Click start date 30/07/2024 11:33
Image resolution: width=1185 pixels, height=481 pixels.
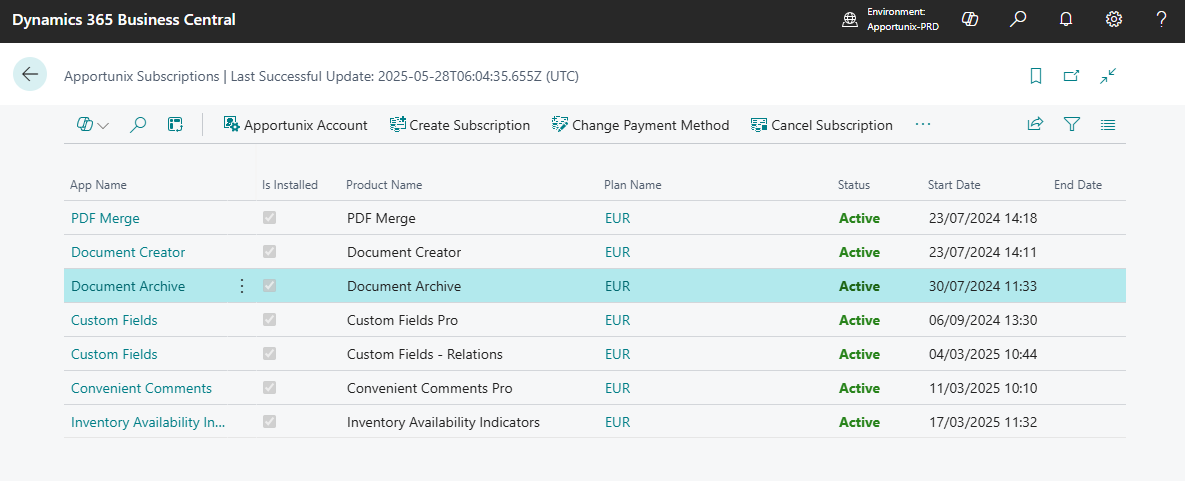(982, 286)
